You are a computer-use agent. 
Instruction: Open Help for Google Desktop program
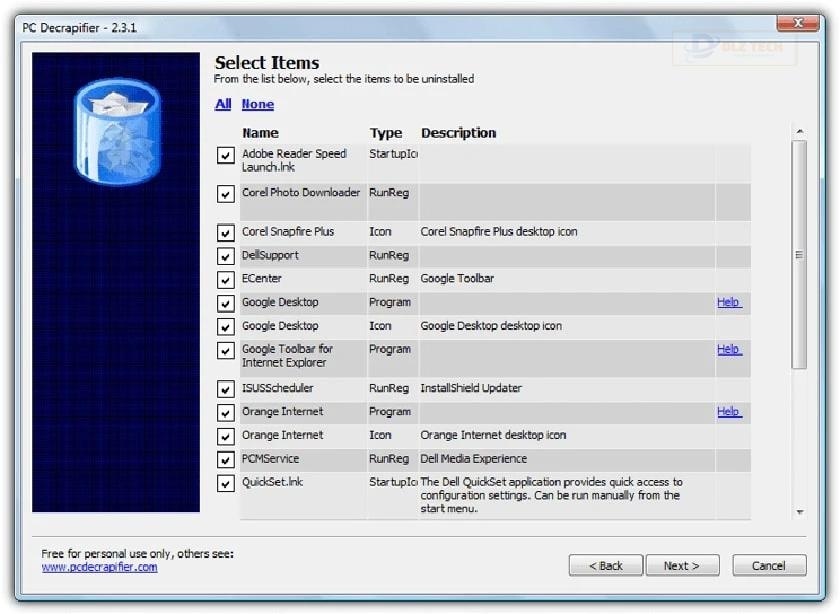(x=729, y=302)
